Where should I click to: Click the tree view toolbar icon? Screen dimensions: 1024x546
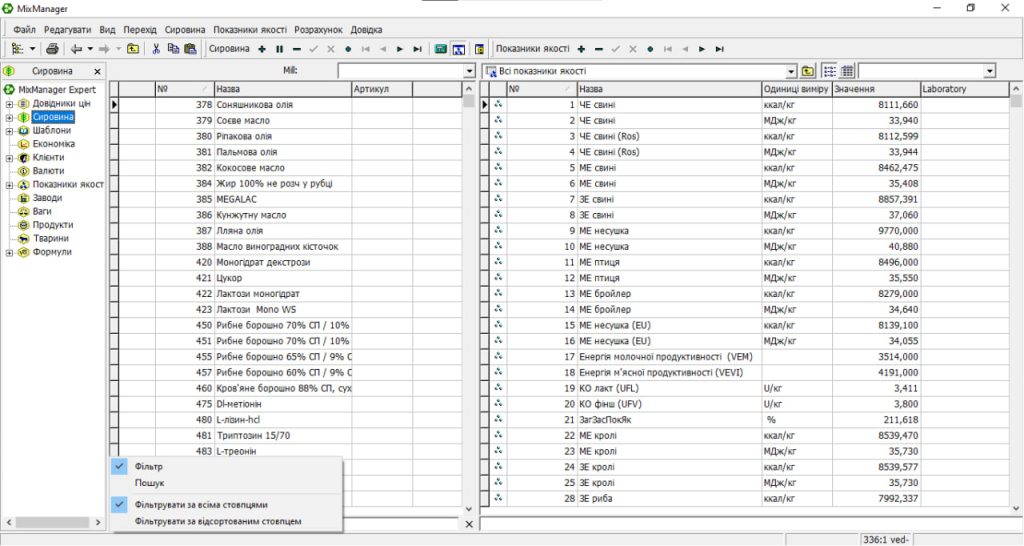click(x=18, y=49)
